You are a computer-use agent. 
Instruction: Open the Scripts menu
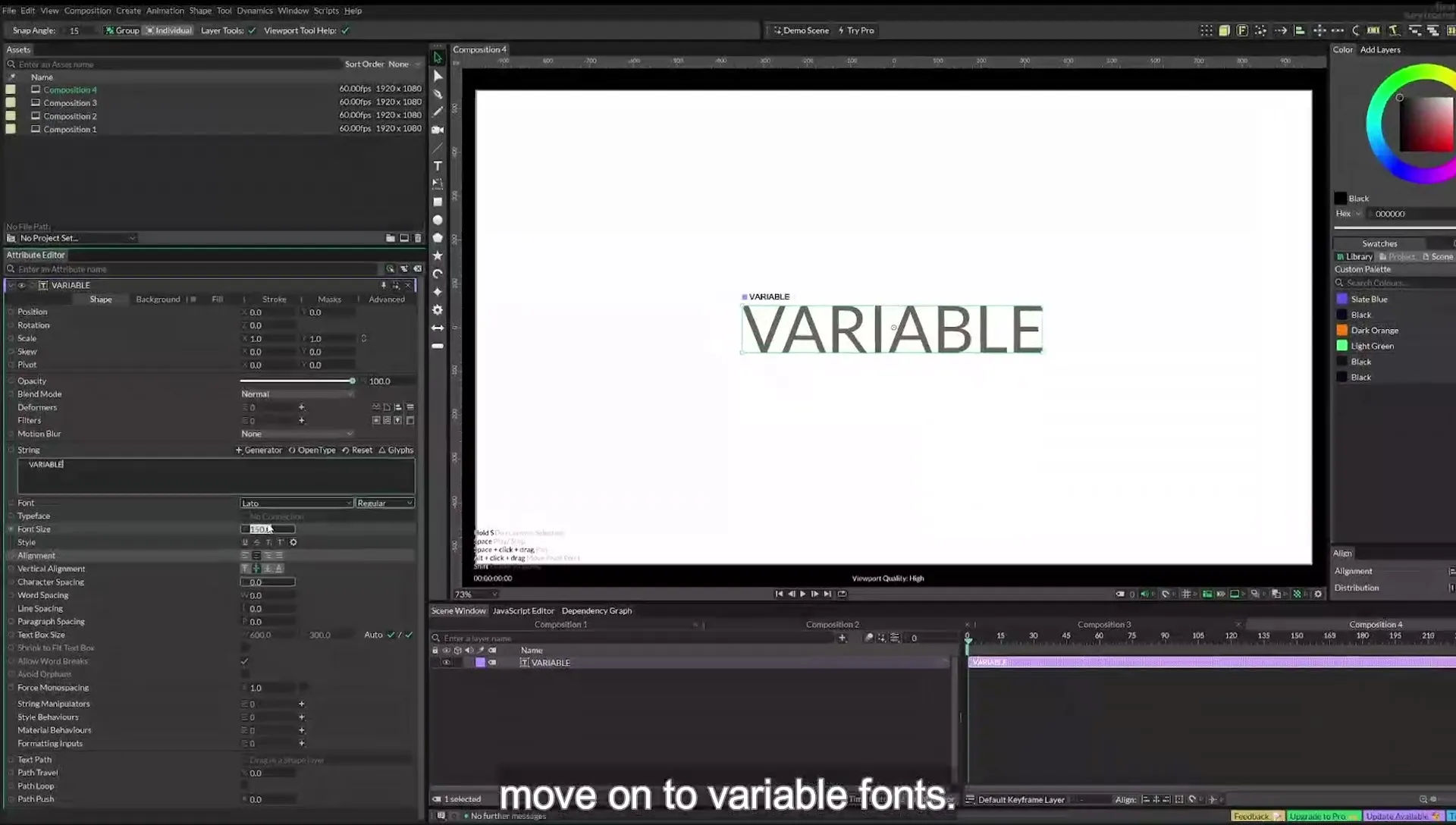point(326,11)
